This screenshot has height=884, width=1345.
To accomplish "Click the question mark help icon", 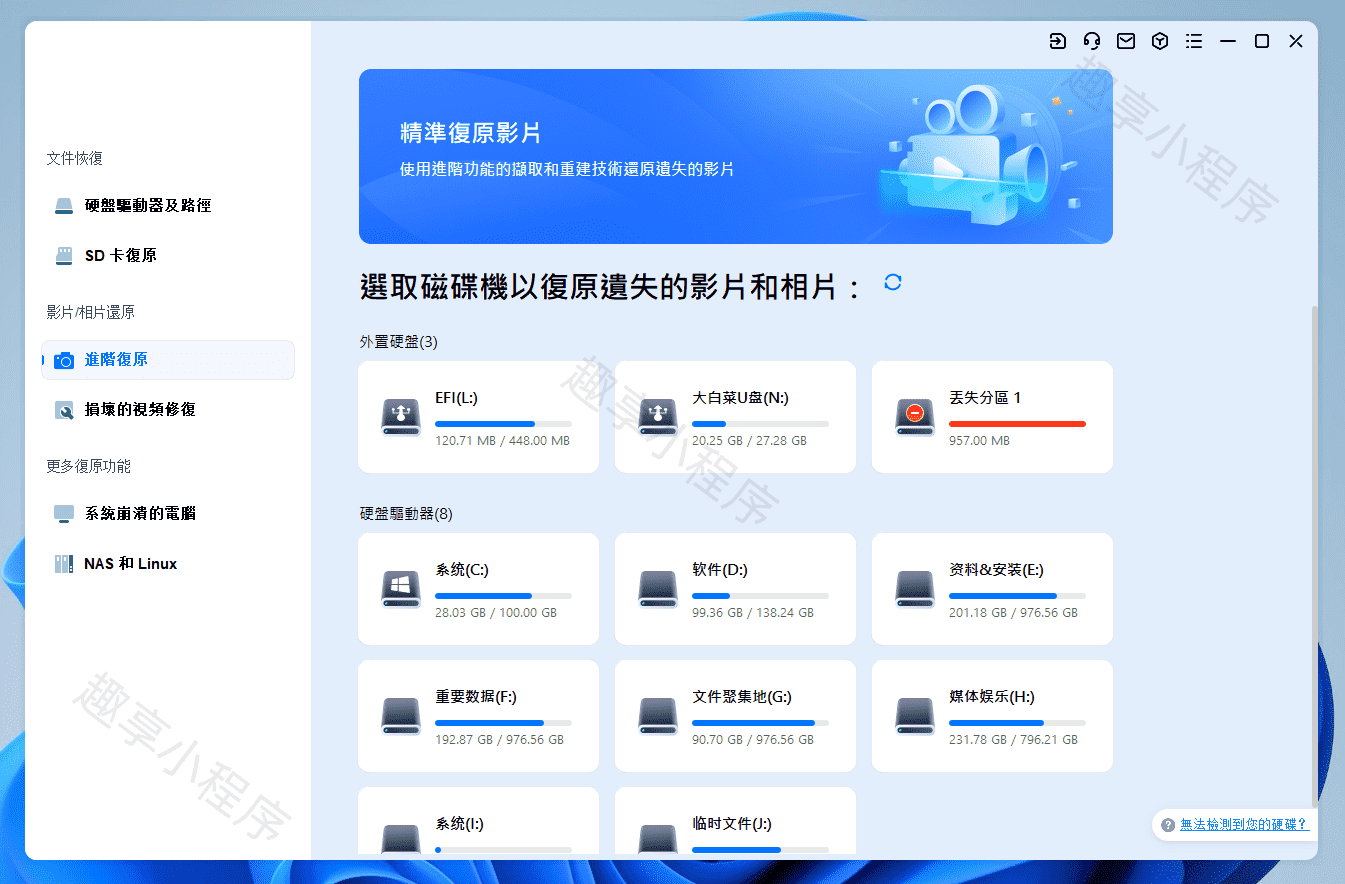I will [1167, 825].
